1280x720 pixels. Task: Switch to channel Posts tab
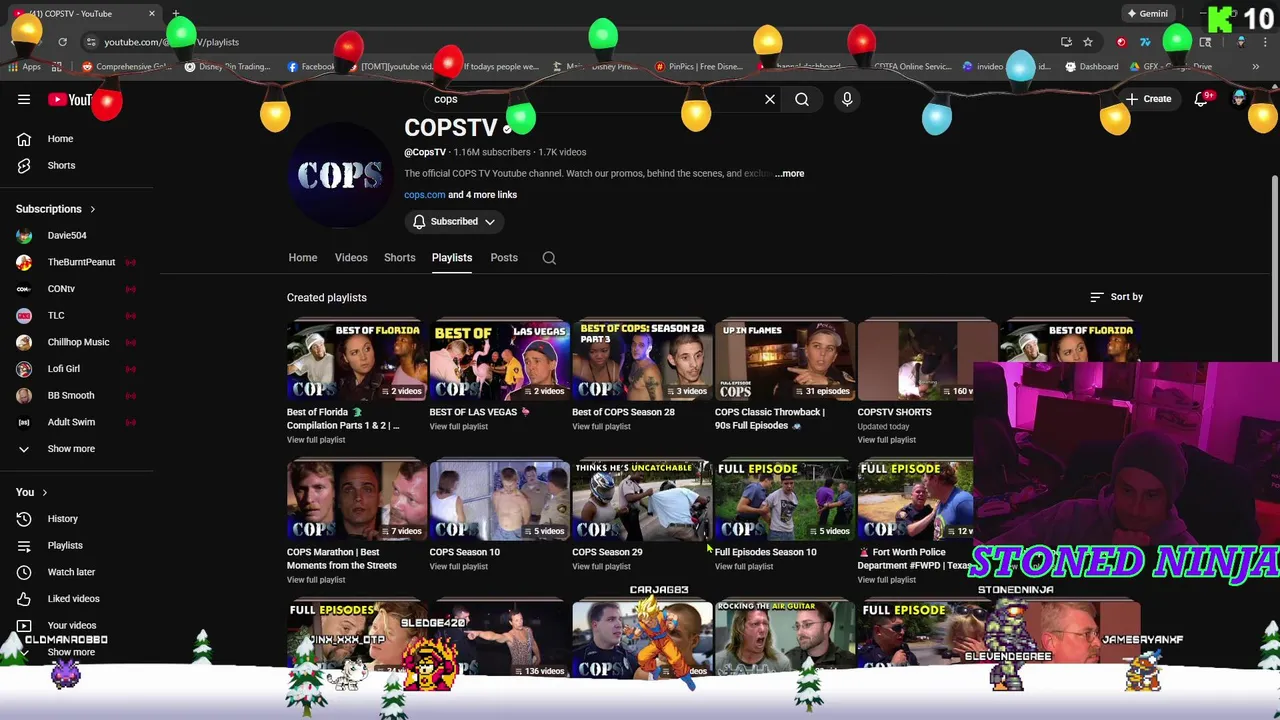coord(504,258)
